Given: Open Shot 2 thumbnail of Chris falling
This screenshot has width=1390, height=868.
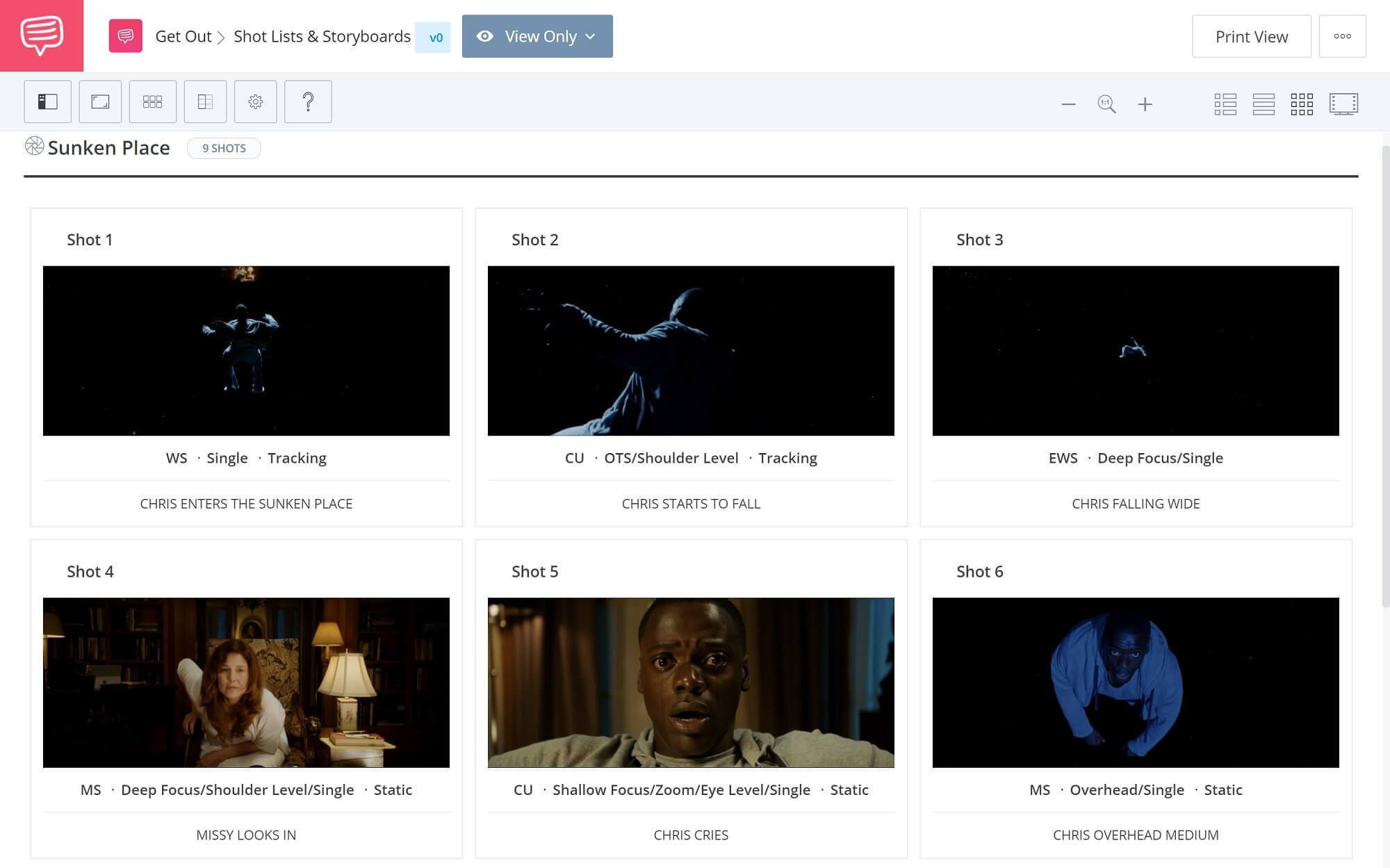Looking at the screenshot, I should click(691, 351).
